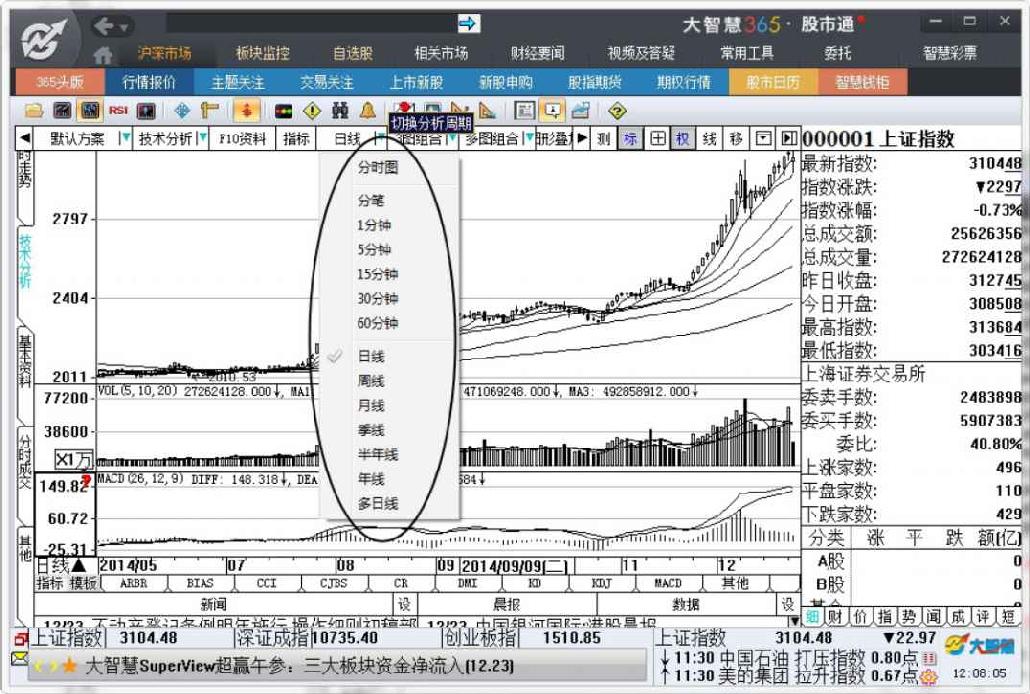Click the pickaxe tool toolbar icon

210,110
